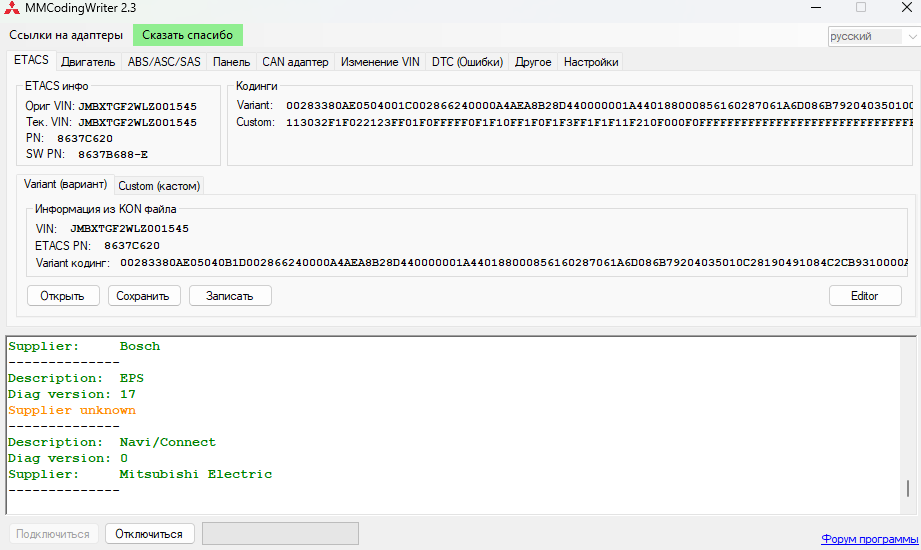Image resolution: width=921 pixels, height=550 pixels.
Task: Click the progress bar beside Отключиться
Action: (x=280, y=534)
